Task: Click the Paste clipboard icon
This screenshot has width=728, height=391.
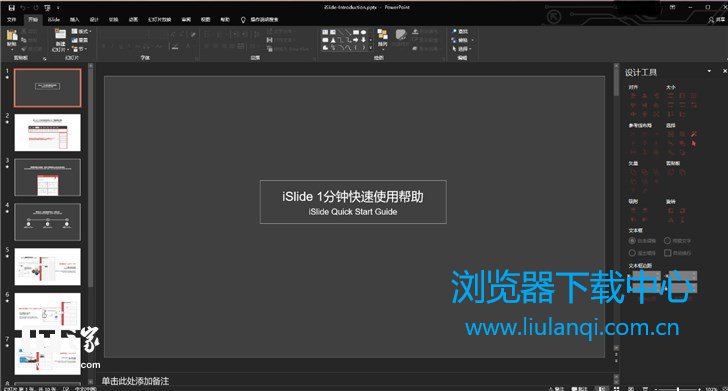Action: [12, 35]
